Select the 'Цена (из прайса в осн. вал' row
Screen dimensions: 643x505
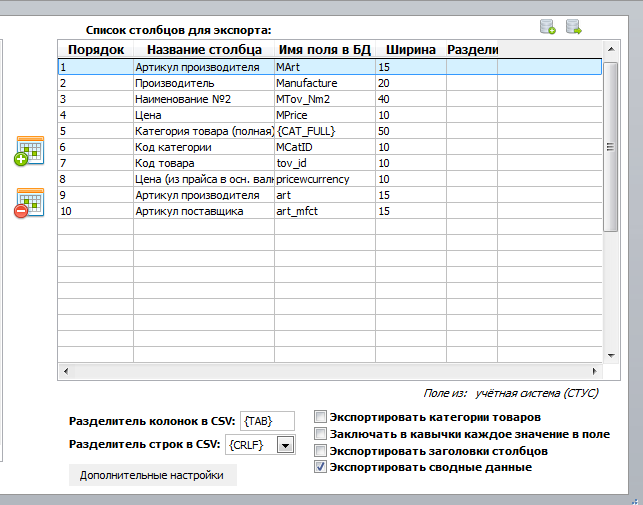pos(330,179)
